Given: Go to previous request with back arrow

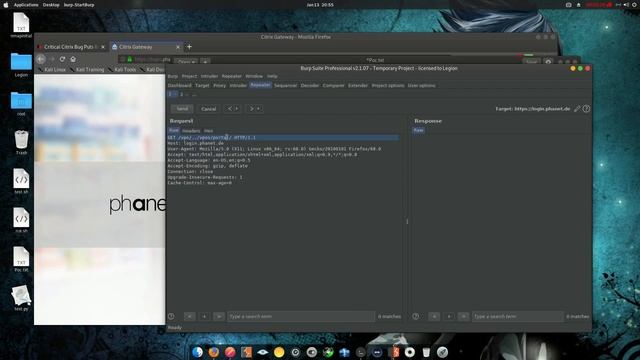Looking at the screenshot, I should click(x=230, y=109).
